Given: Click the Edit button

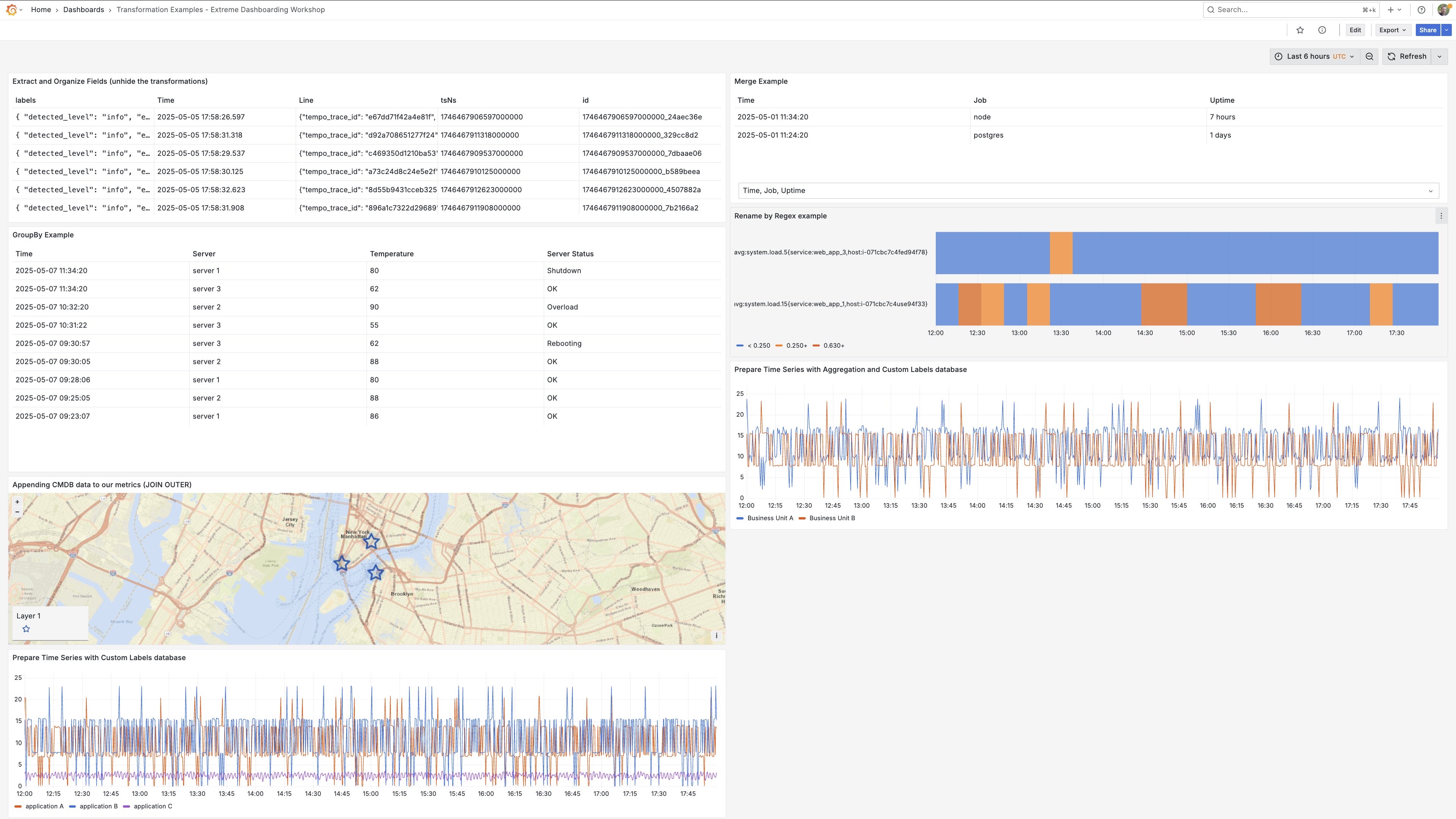Looking at the screenshot, I should point(1355,30).
